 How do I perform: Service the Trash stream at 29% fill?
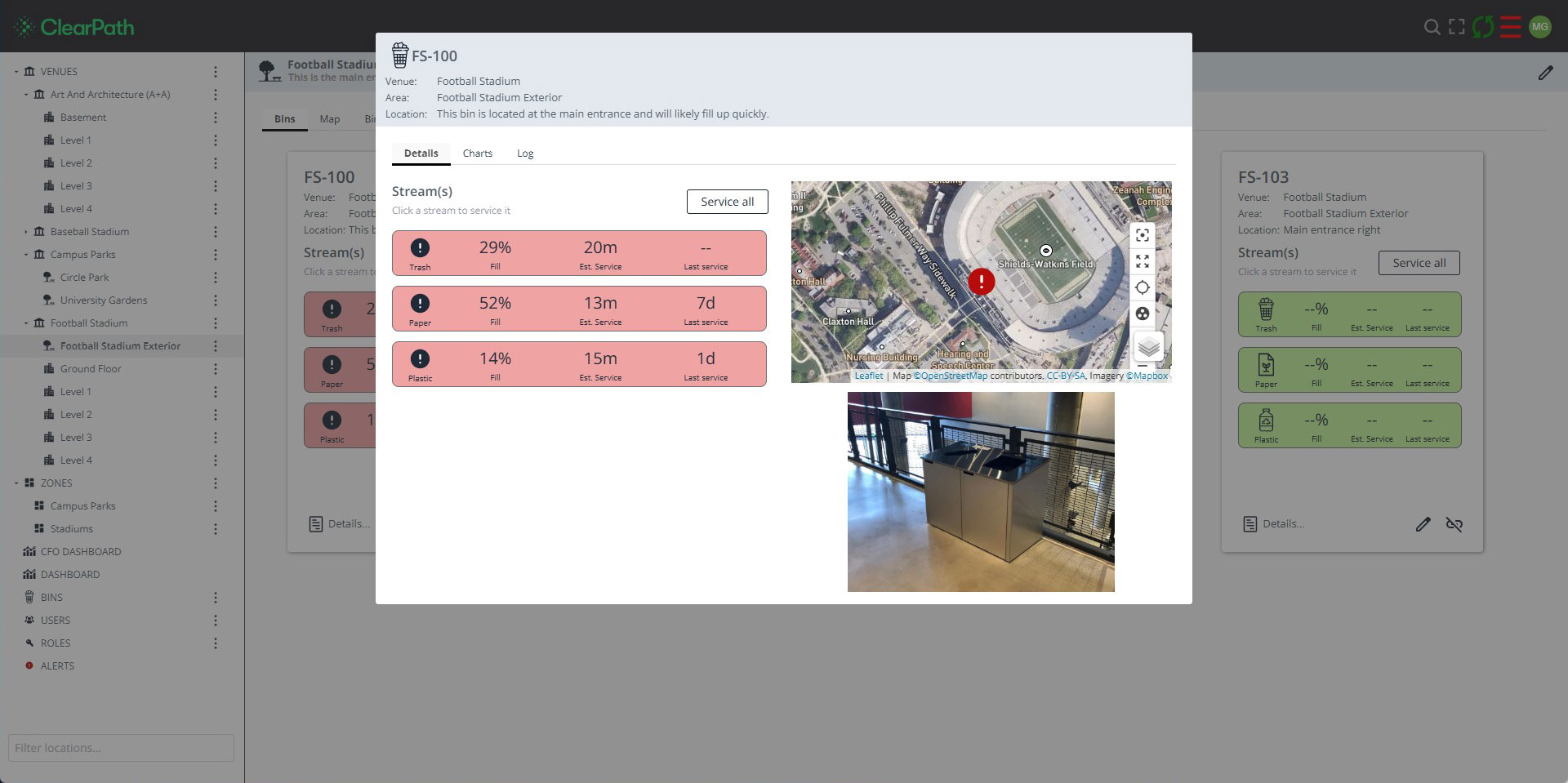tap(579, 253)
